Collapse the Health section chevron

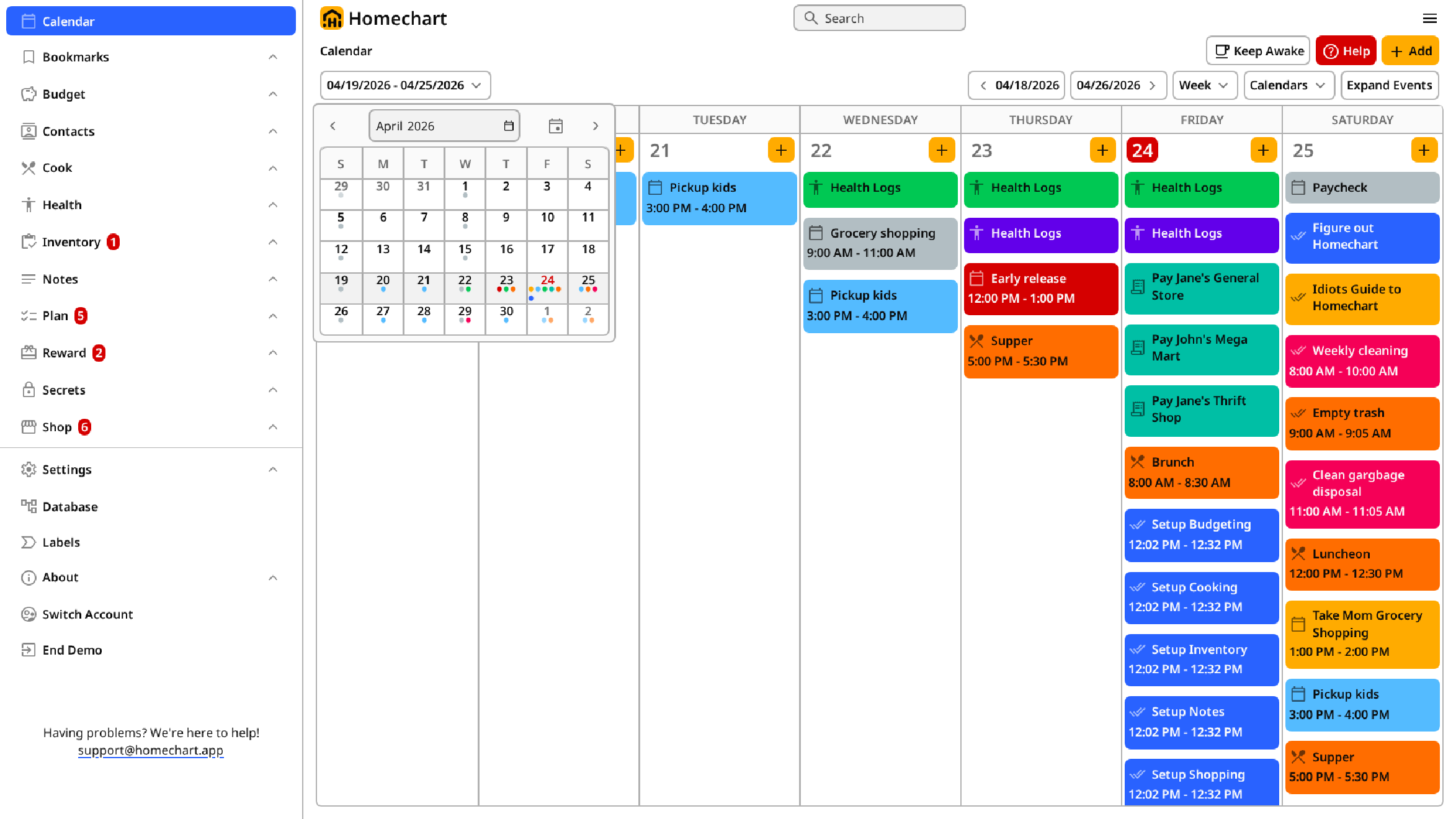[x=273, y=205]
